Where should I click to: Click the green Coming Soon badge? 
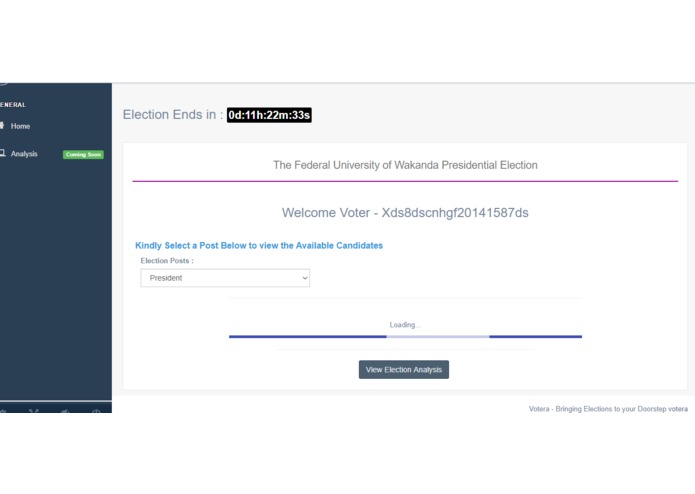click(83, 155)
